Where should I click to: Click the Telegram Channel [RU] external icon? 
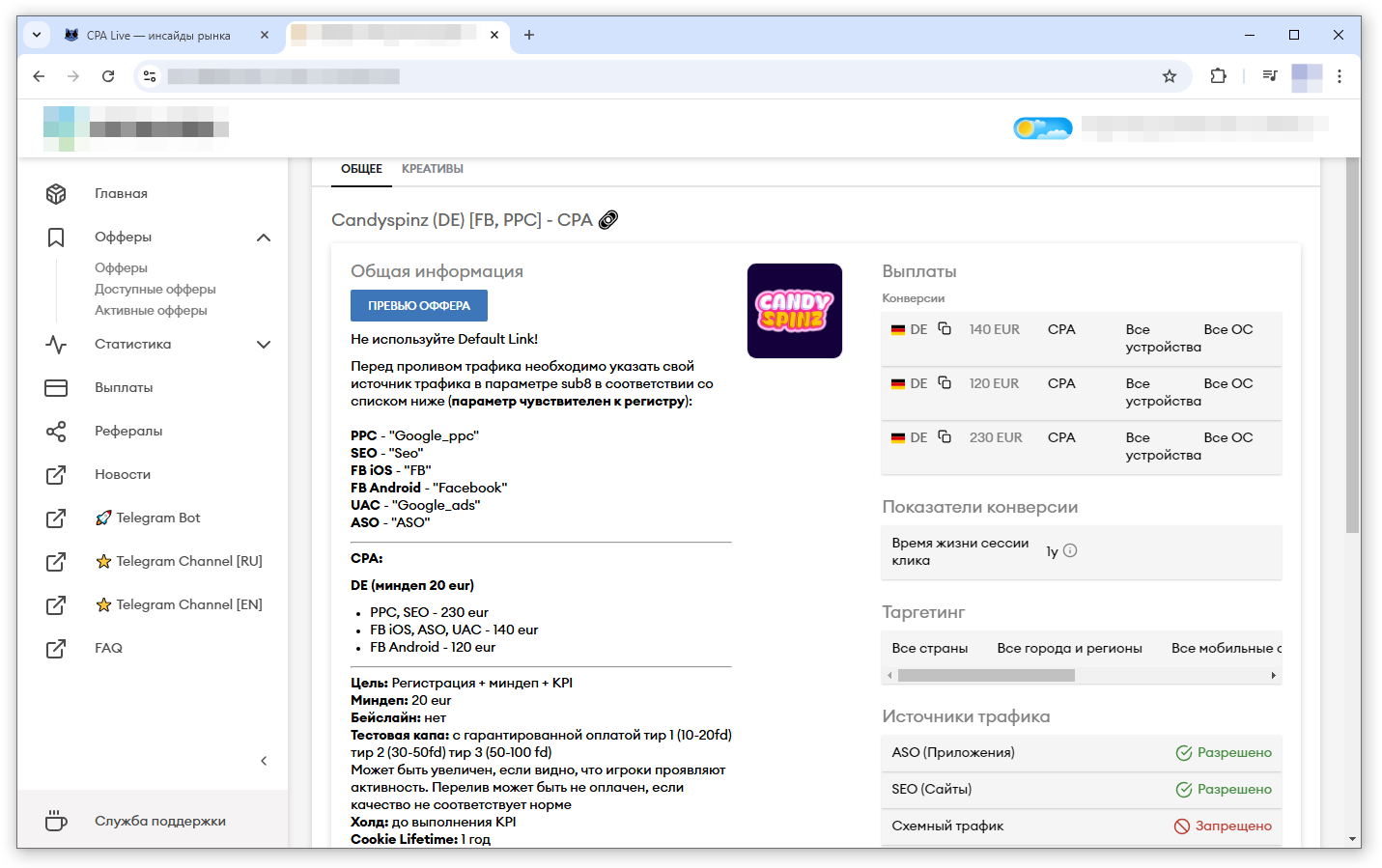click(56, 562)
